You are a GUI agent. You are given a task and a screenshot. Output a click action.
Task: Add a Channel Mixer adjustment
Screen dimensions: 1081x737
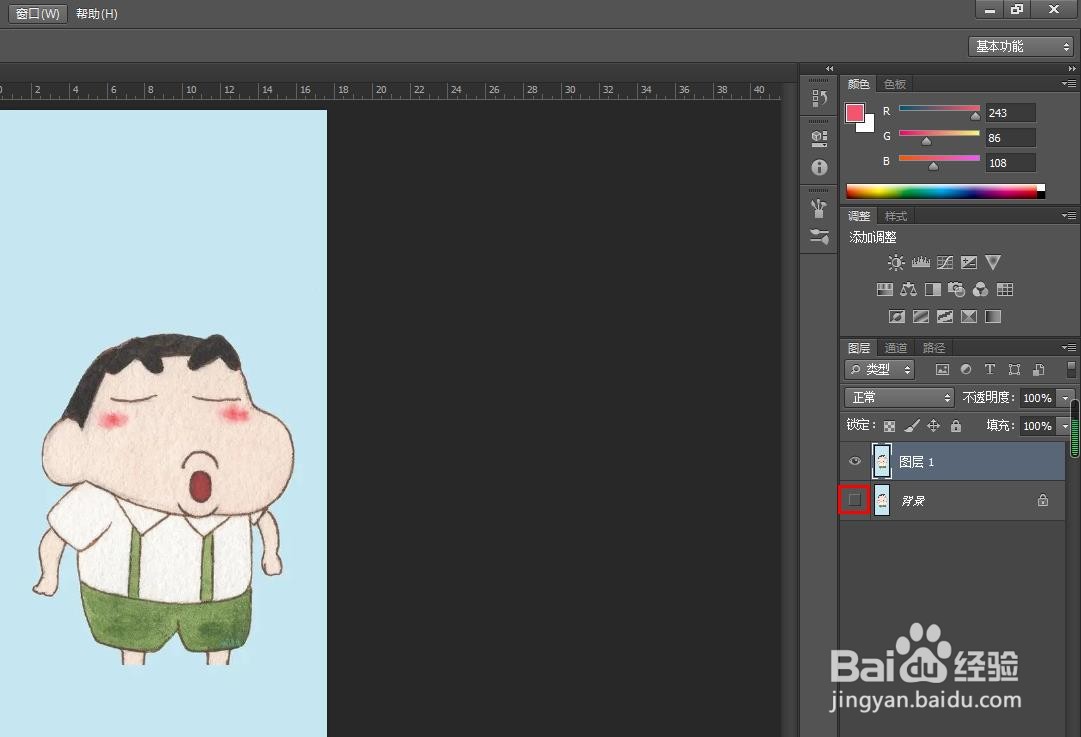pyautogui.click(x=980, y=290)
